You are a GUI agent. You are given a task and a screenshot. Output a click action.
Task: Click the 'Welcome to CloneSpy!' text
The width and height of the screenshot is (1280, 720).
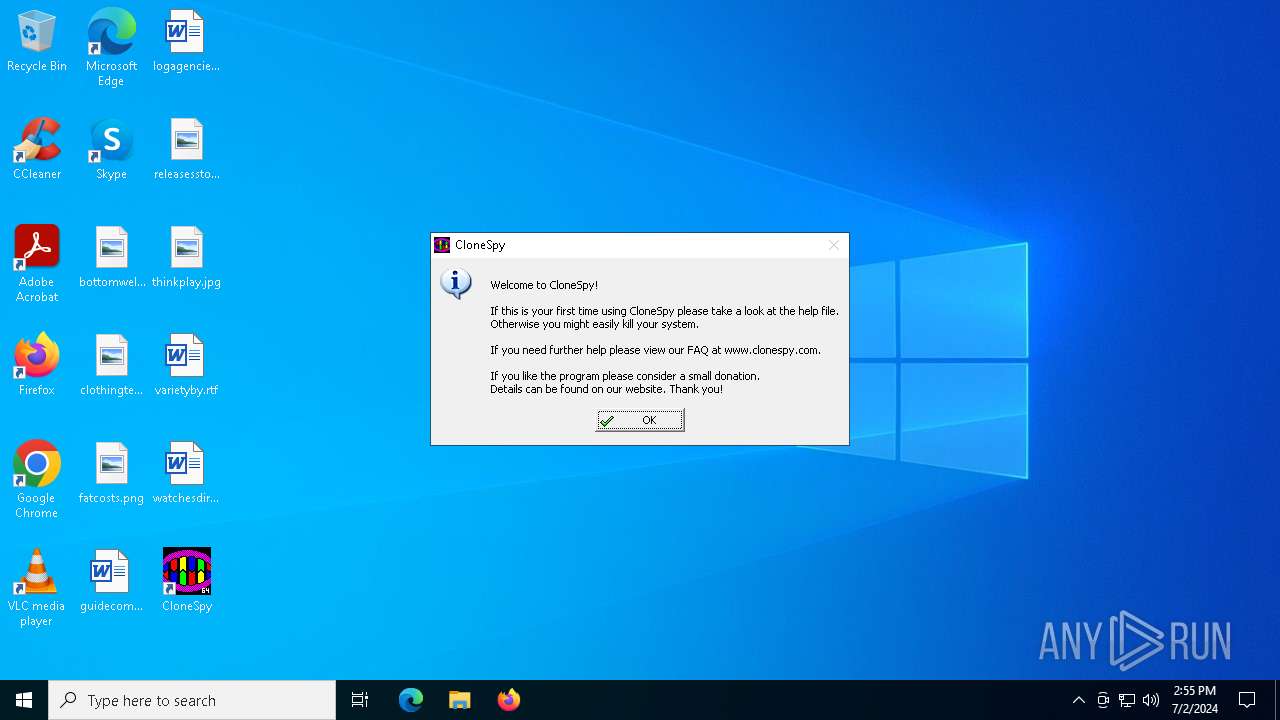(x=544, y=285)
